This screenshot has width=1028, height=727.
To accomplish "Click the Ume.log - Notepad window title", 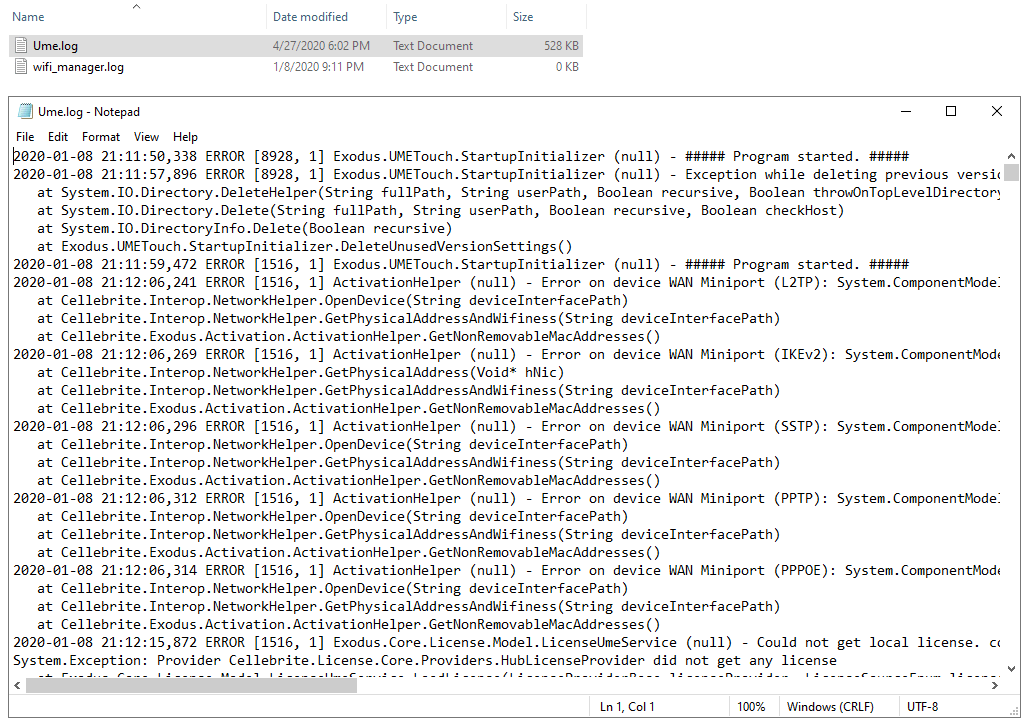I will click(89, 111).
